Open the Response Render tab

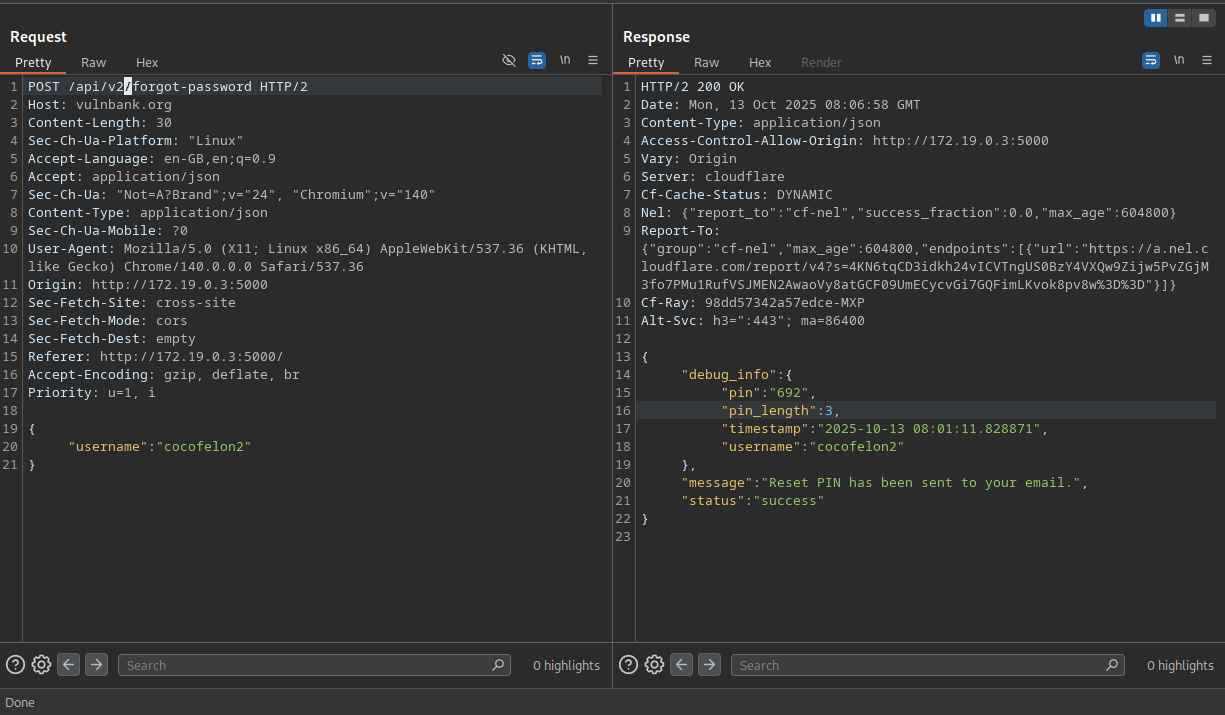click(821, 63)
